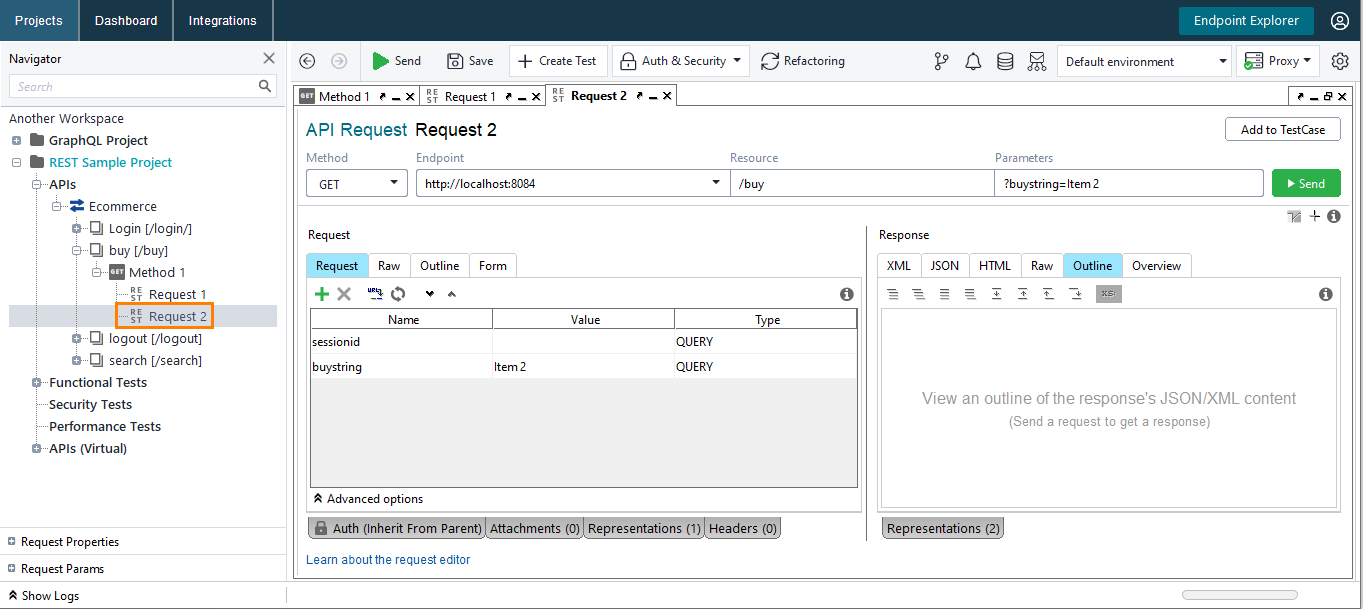The width and height of the screenshot is (1366, 609).
Task: Open the version control branch icon
Action: coord(941,61)
